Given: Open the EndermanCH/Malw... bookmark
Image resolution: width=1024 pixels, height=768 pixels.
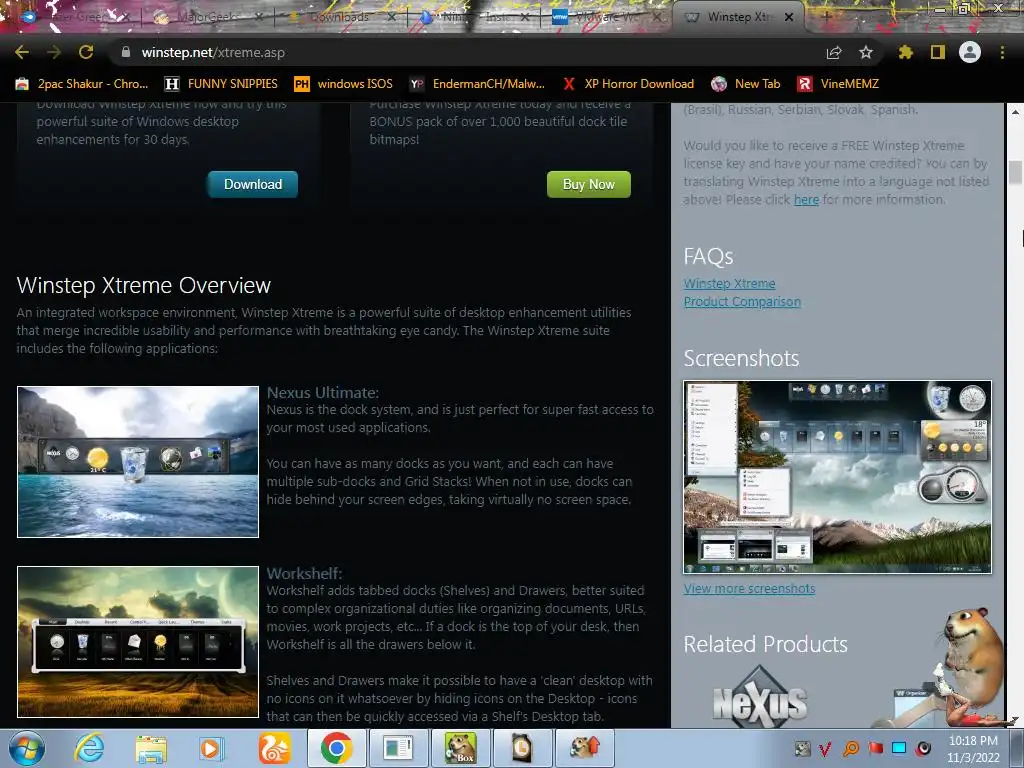Looking at the screenshot, I should [477, 84].
